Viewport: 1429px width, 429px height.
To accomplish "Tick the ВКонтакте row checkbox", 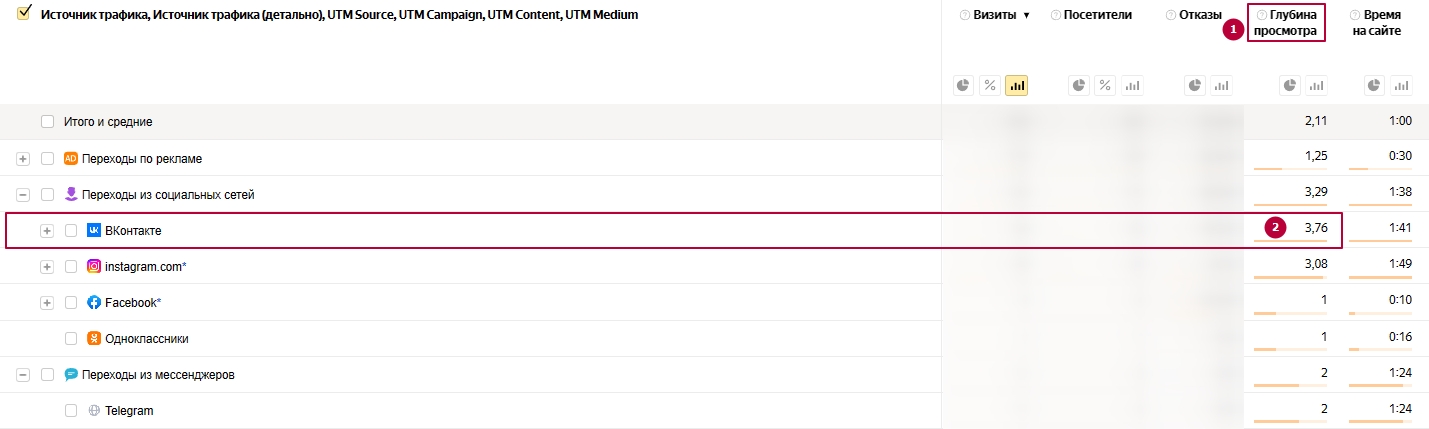I will pos(71,230).
